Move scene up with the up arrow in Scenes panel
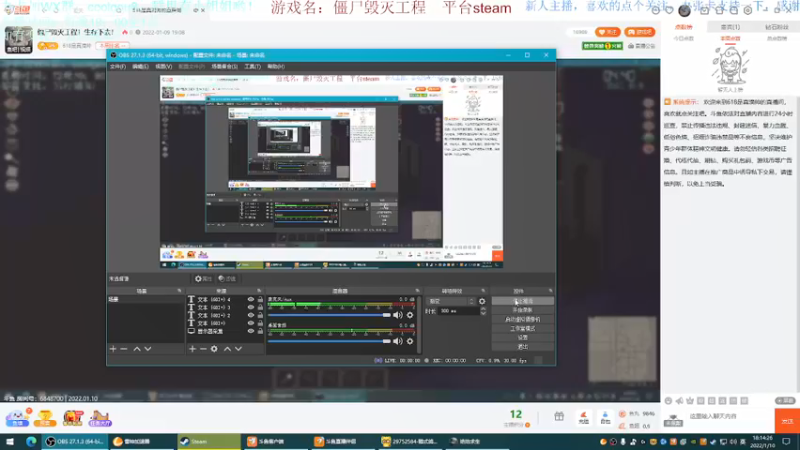The width and height of the screenshot is (800, 450). point(137,349)
